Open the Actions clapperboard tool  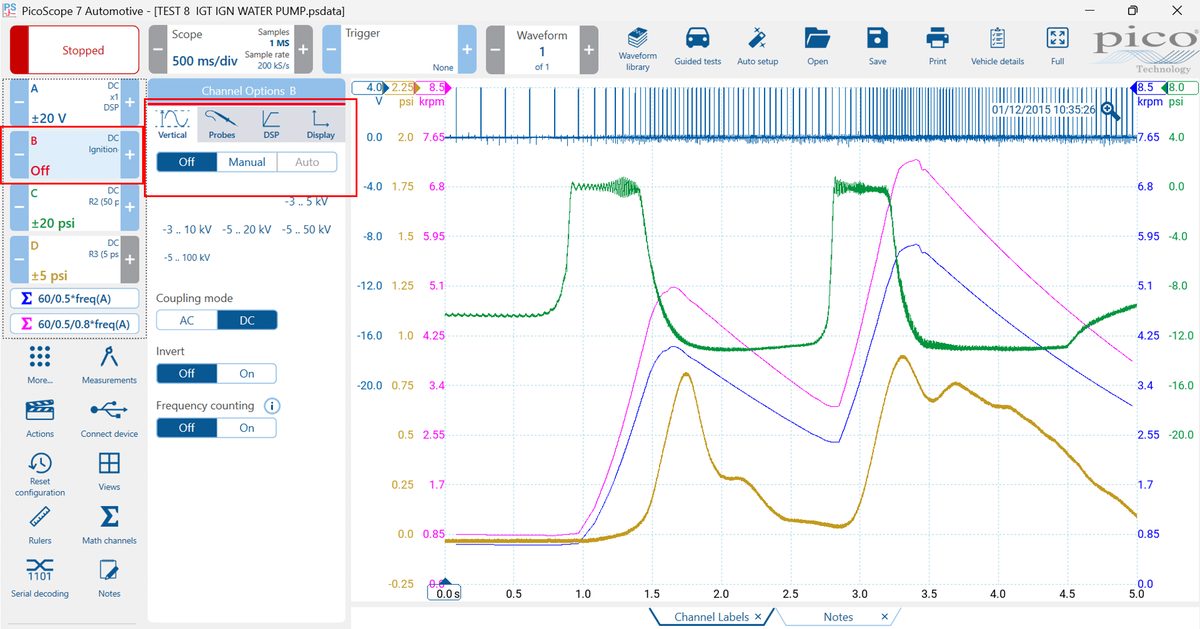(40, 418)
